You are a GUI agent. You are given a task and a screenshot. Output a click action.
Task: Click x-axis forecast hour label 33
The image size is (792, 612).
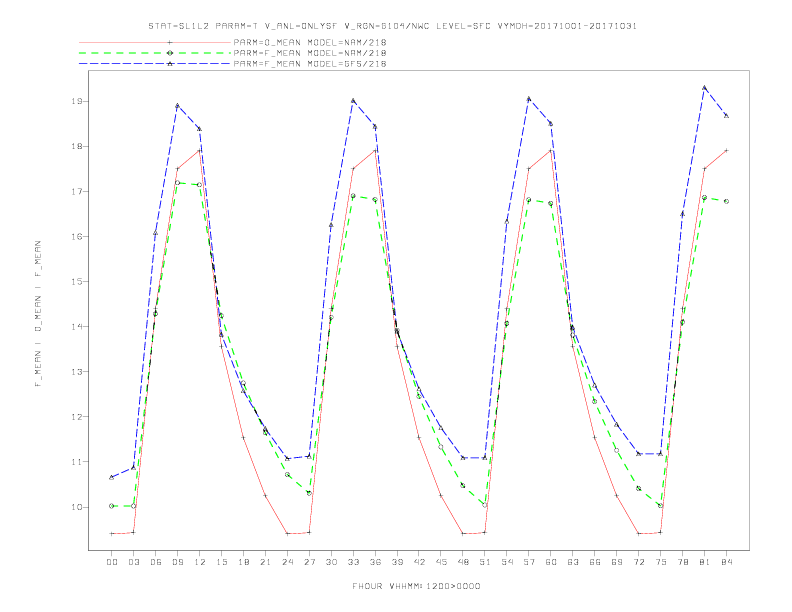click(x=353, y=562)
